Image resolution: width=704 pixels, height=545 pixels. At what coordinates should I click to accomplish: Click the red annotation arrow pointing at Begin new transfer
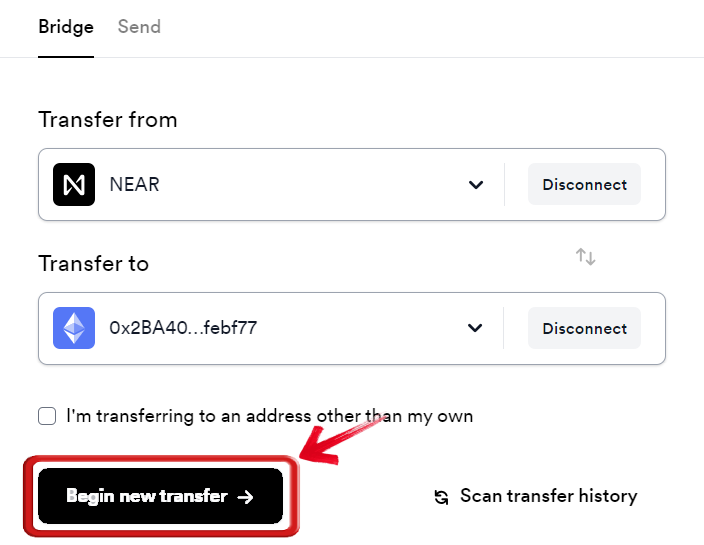341,441
